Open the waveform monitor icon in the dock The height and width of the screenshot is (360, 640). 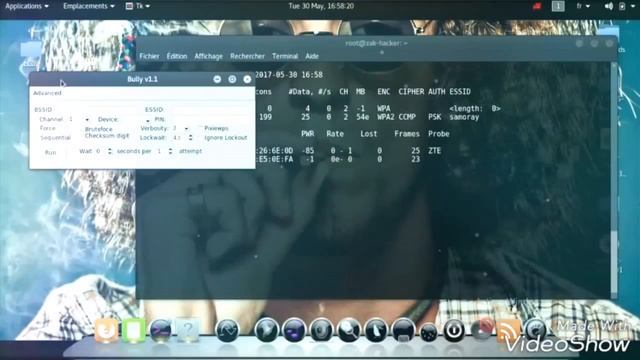pyautogui.click(x=227, y=330)
